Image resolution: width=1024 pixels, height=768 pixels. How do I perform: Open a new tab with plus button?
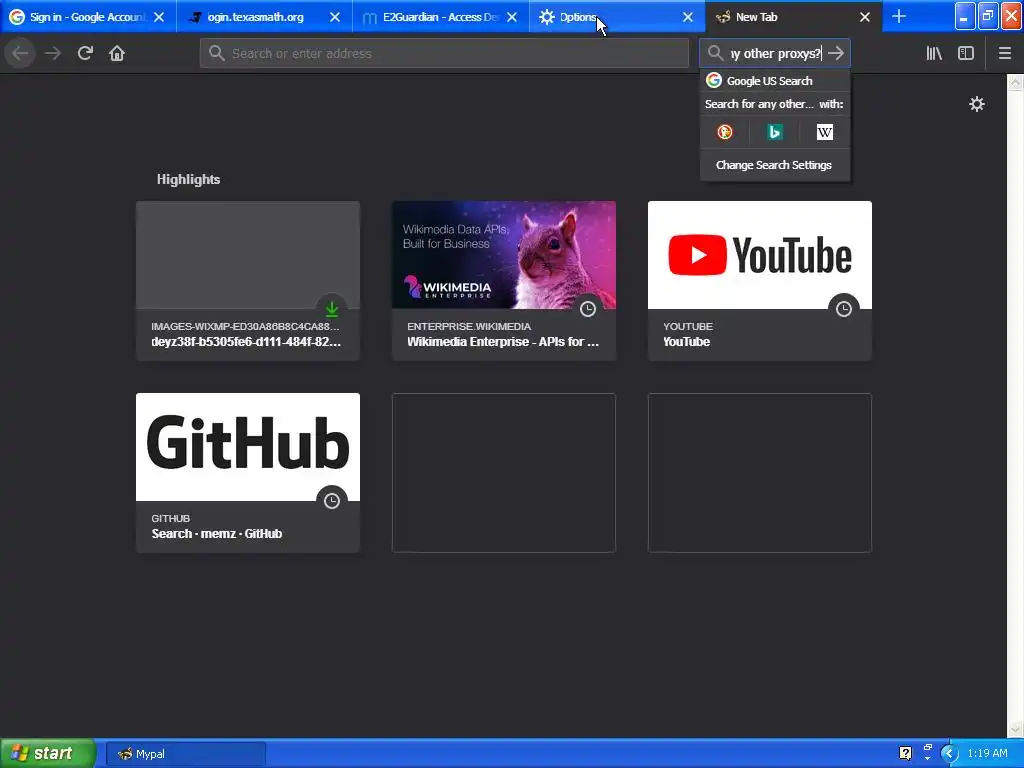(899, 16)
